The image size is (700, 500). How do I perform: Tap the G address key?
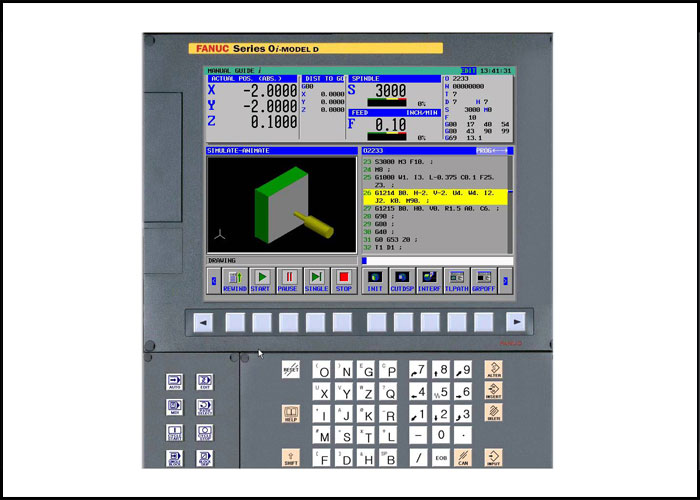[x=366, y=370]
